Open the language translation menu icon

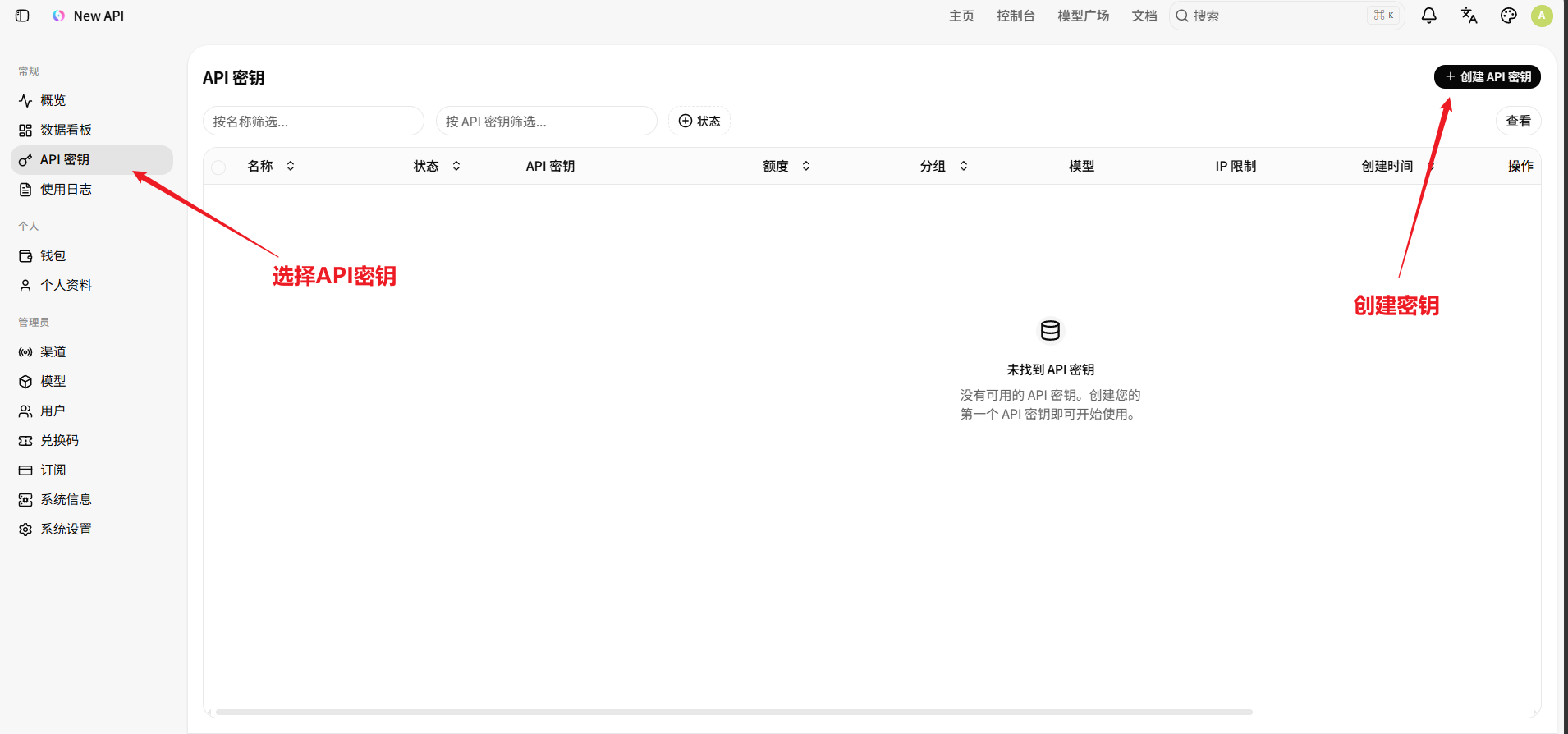[x=1469, y=16]
